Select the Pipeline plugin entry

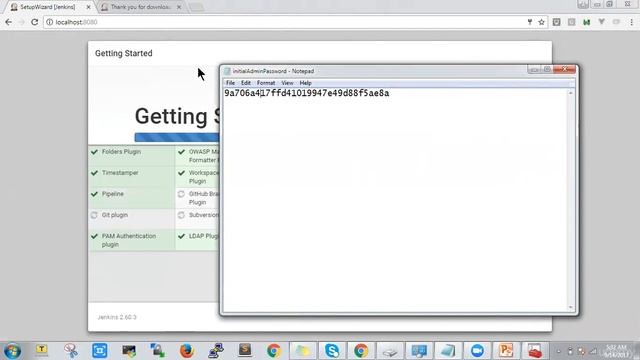click(131, 198)
